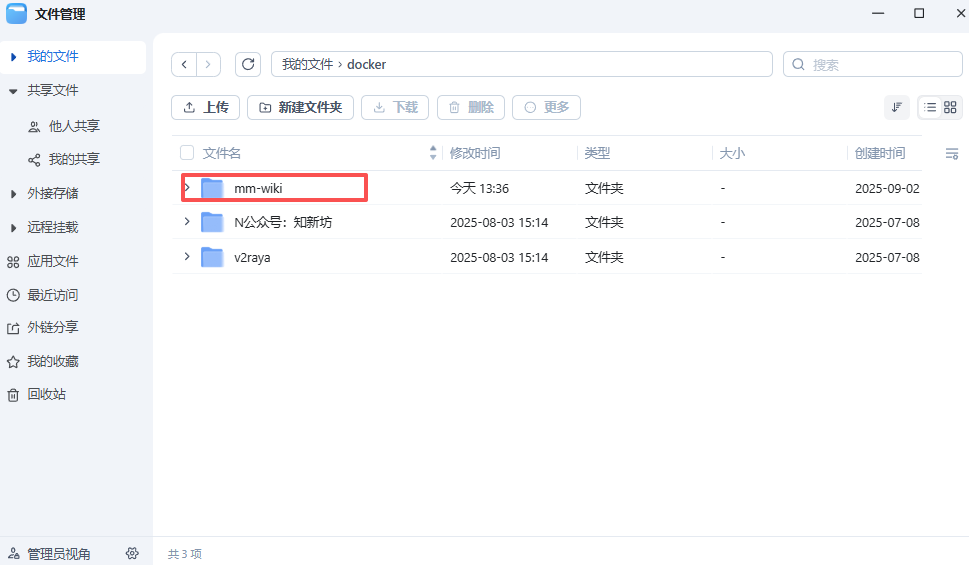Switch to list view
Screen dimensions: 969x565
[x=929, y=108]
